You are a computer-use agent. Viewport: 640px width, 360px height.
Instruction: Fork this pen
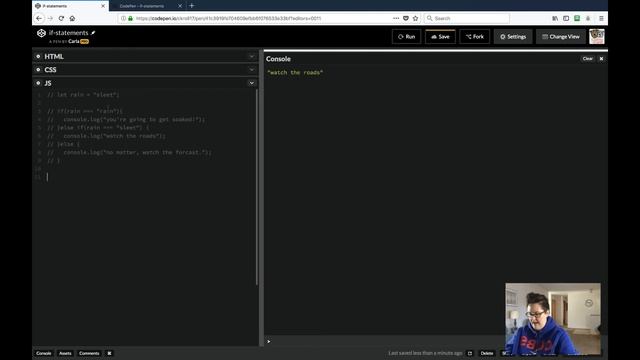coord(475,36)
